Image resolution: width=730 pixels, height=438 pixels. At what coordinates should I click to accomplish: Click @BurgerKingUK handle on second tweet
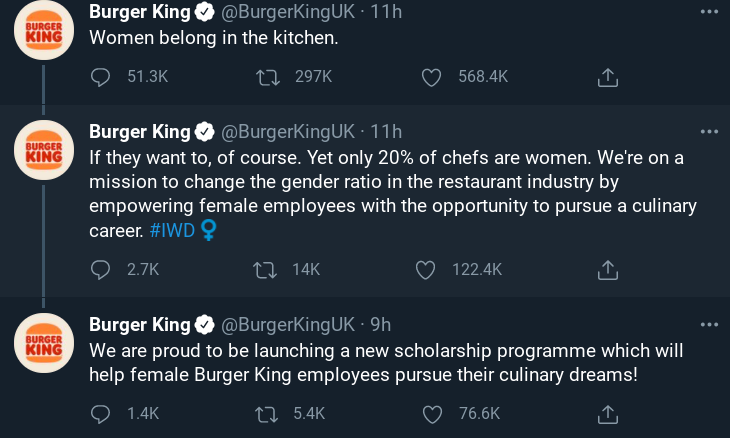[288, 132]
